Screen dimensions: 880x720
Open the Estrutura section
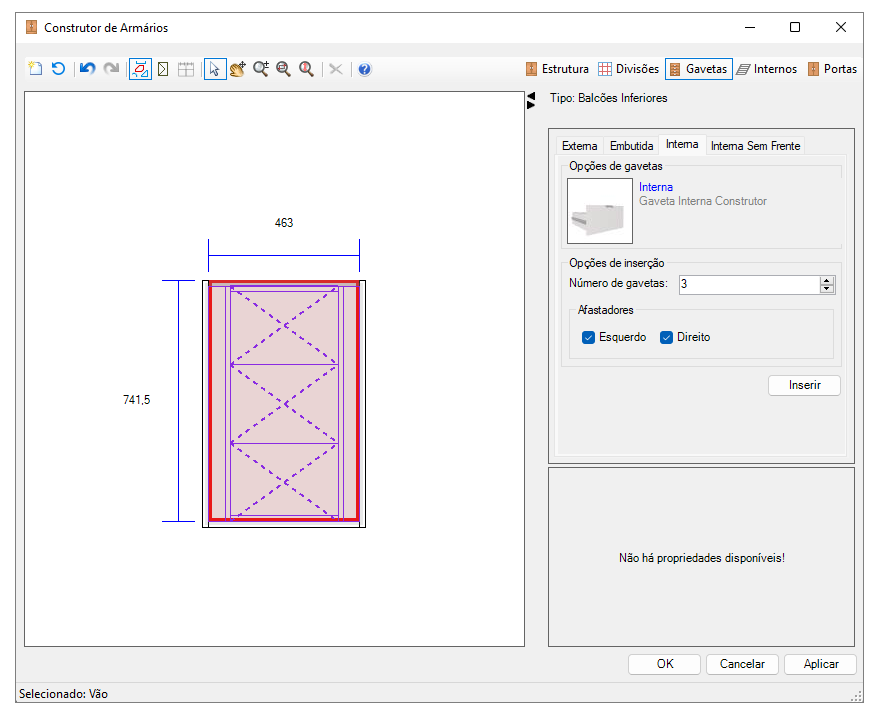pyautogui.click(x=557, y=69)
